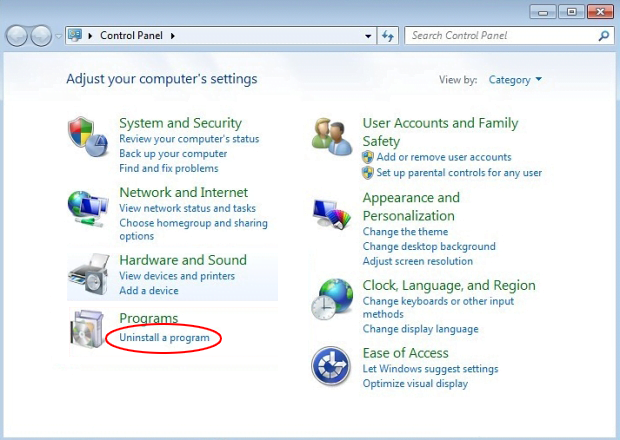Click Uninstall a program
This screenshot has width=620, height=440.
click(x=164, y=338)
